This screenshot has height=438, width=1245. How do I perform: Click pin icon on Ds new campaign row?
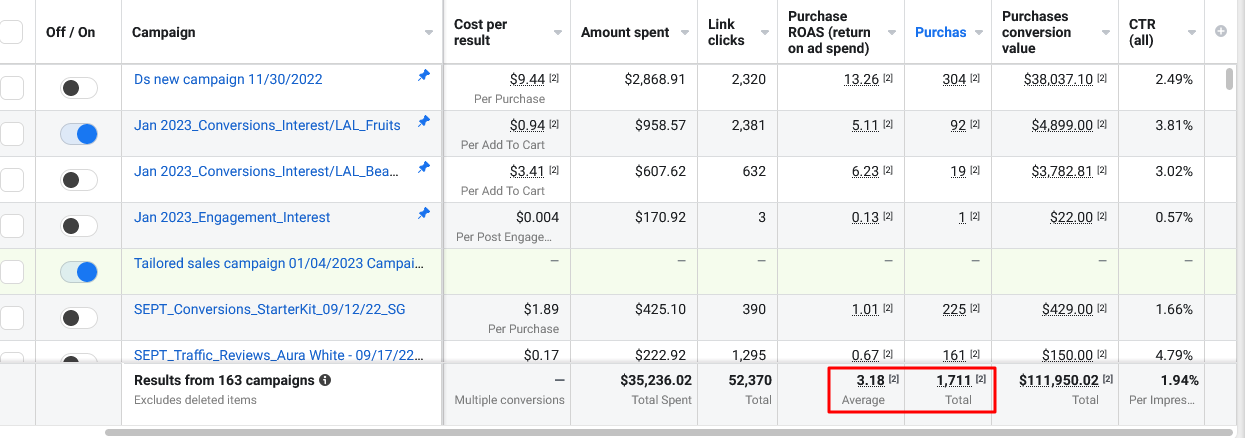(424, 76)
